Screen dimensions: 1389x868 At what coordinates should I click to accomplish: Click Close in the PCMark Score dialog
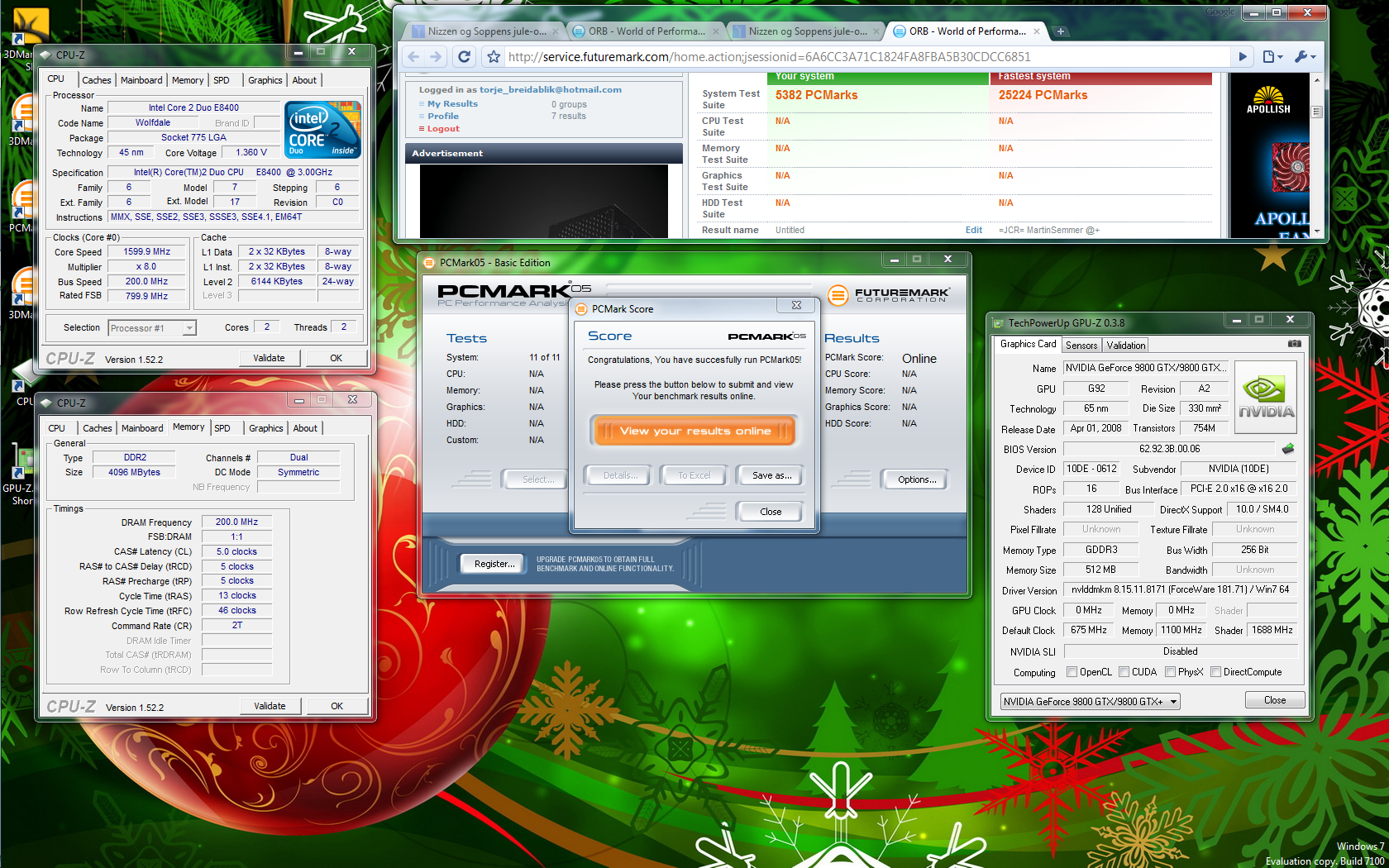771,512
